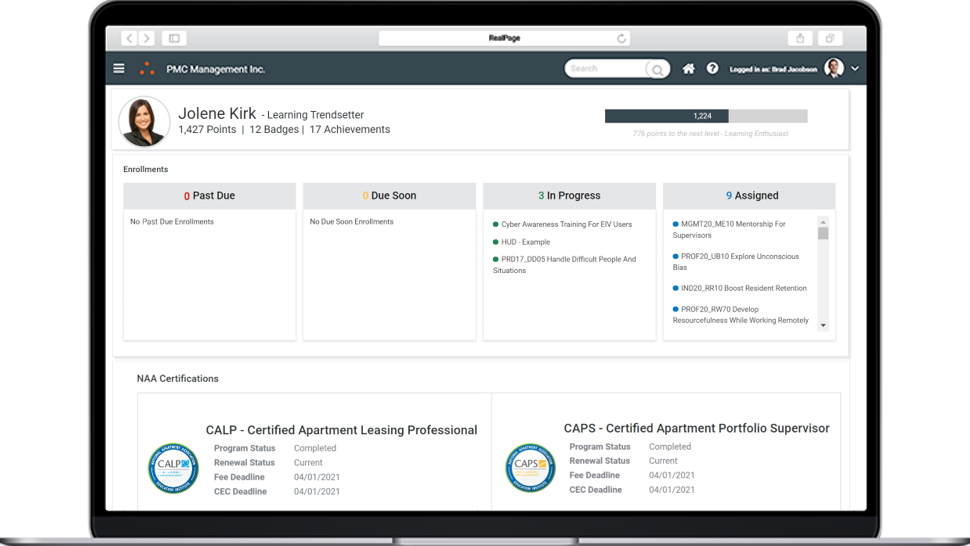Click the browser share icon
970x546 pixels.
click(799, 38)
